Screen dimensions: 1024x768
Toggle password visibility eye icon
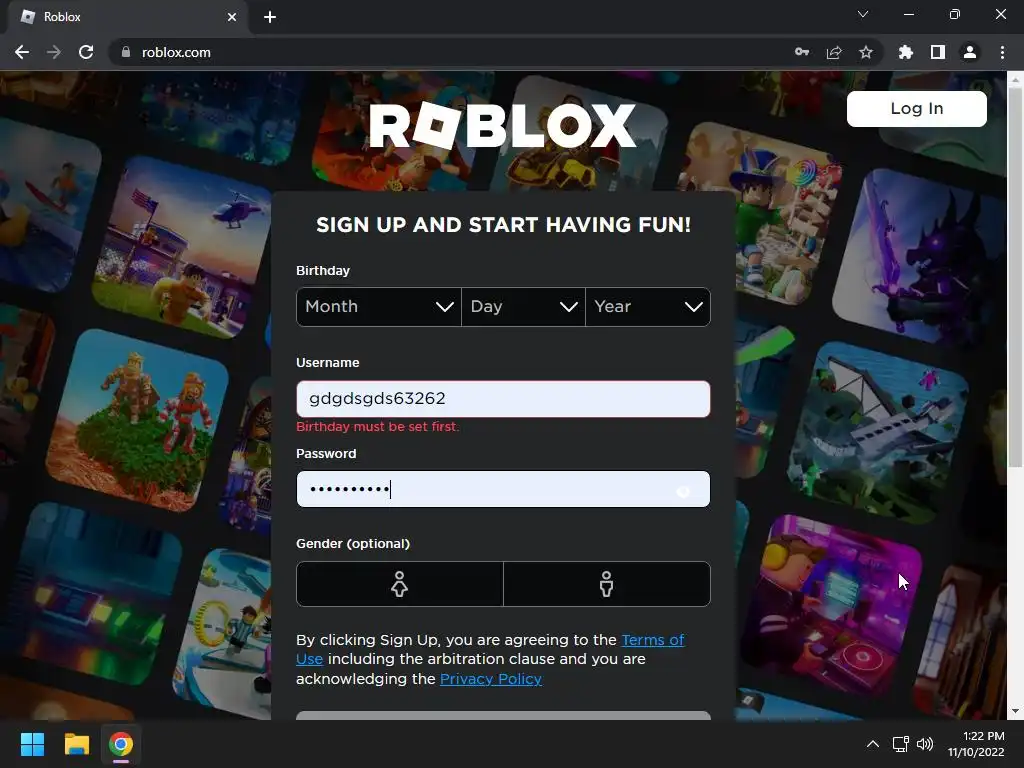[683, 491]
